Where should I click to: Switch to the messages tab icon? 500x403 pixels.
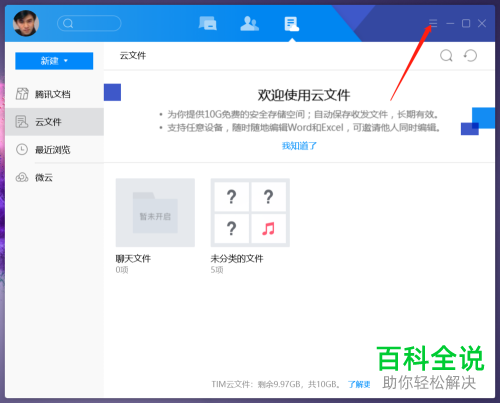208,23
